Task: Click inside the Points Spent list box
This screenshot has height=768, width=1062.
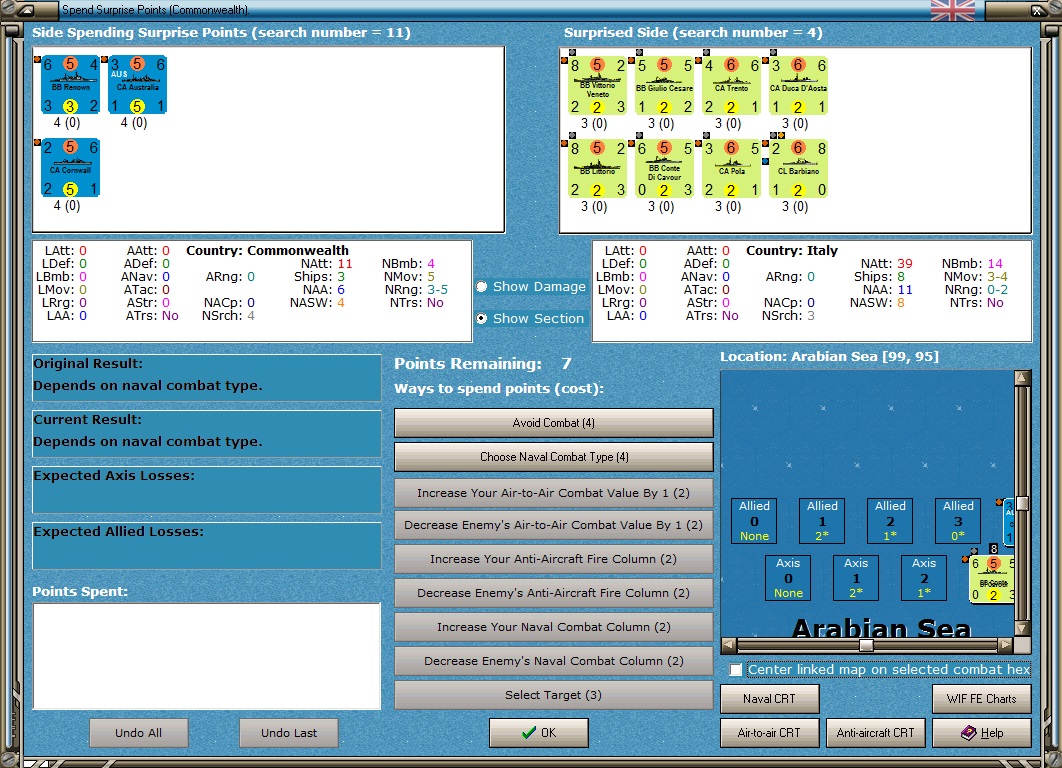Action: (207, 656)
